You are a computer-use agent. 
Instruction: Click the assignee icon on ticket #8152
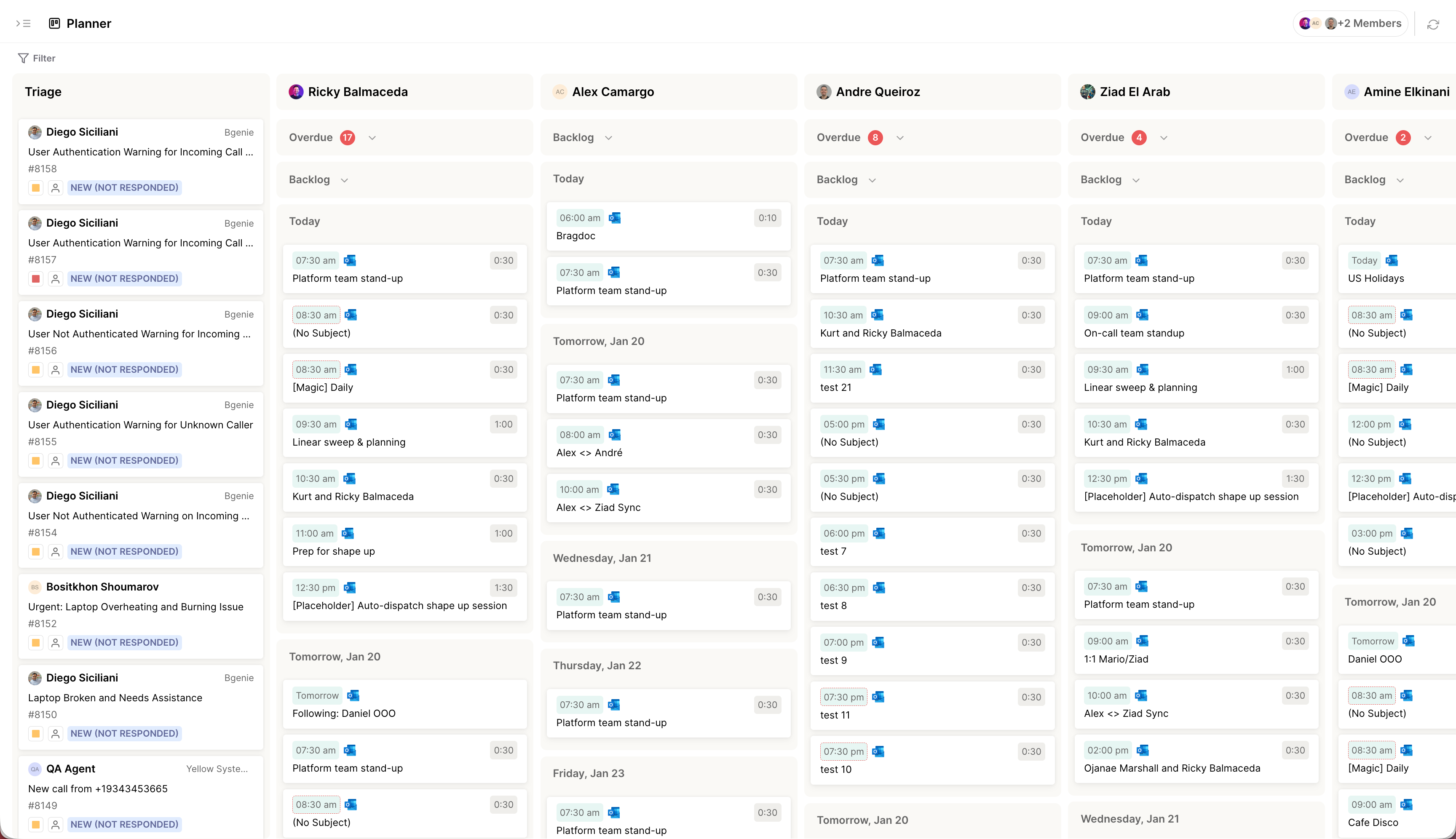[x=55, y=642]
